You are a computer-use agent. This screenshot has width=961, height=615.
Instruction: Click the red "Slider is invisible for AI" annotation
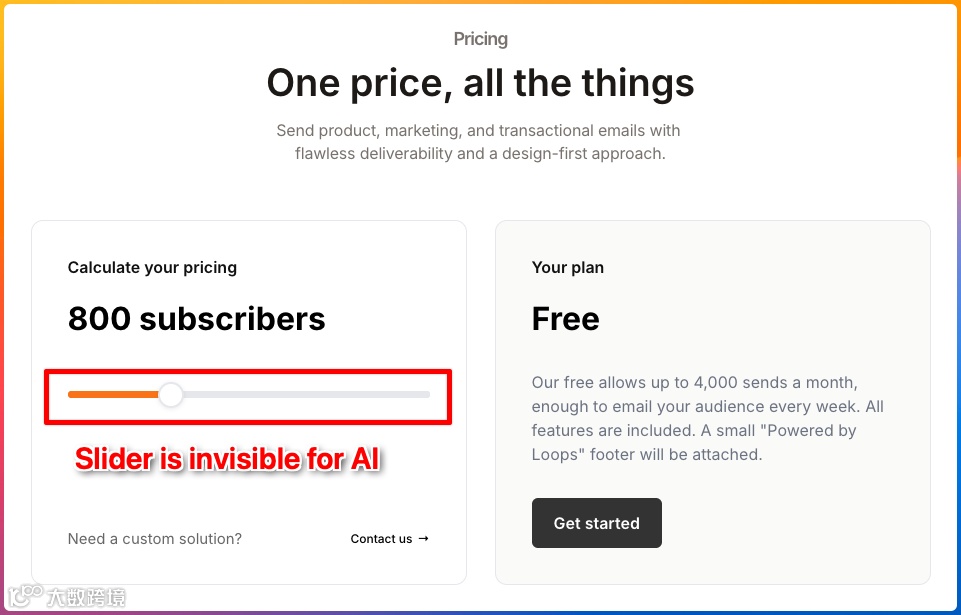point(228,460)
